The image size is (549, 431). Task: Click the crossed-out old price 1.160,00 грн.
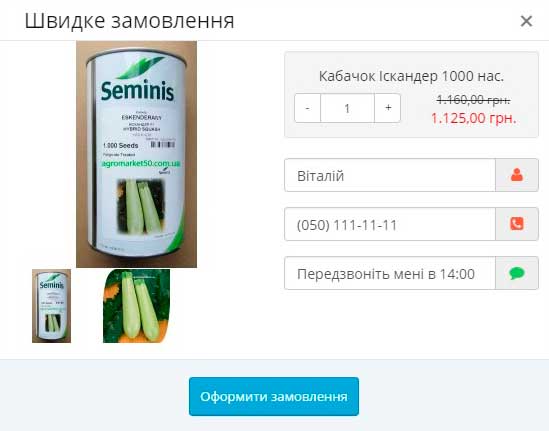click(473, 100)
